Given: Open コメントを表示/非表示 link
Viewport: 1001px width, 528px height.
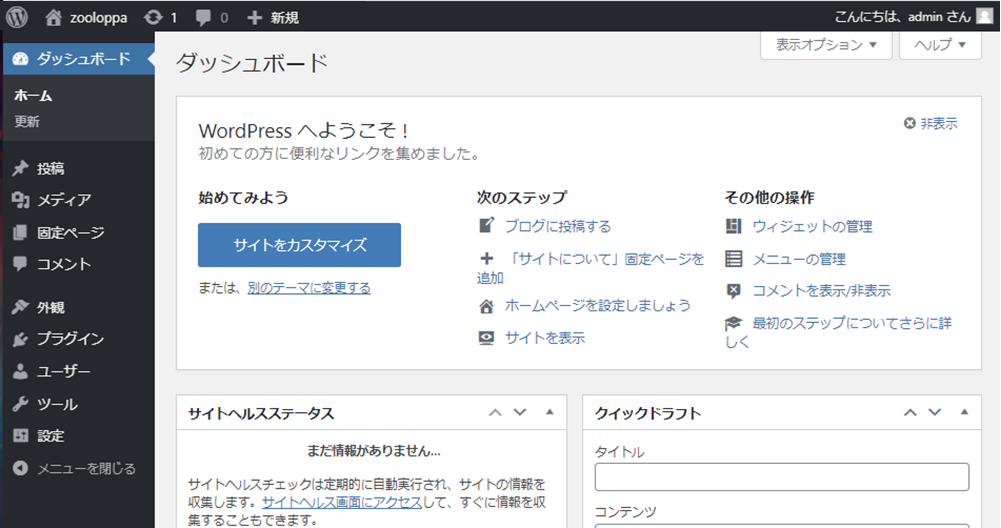Looking at the screenshot, I should 822,291.
